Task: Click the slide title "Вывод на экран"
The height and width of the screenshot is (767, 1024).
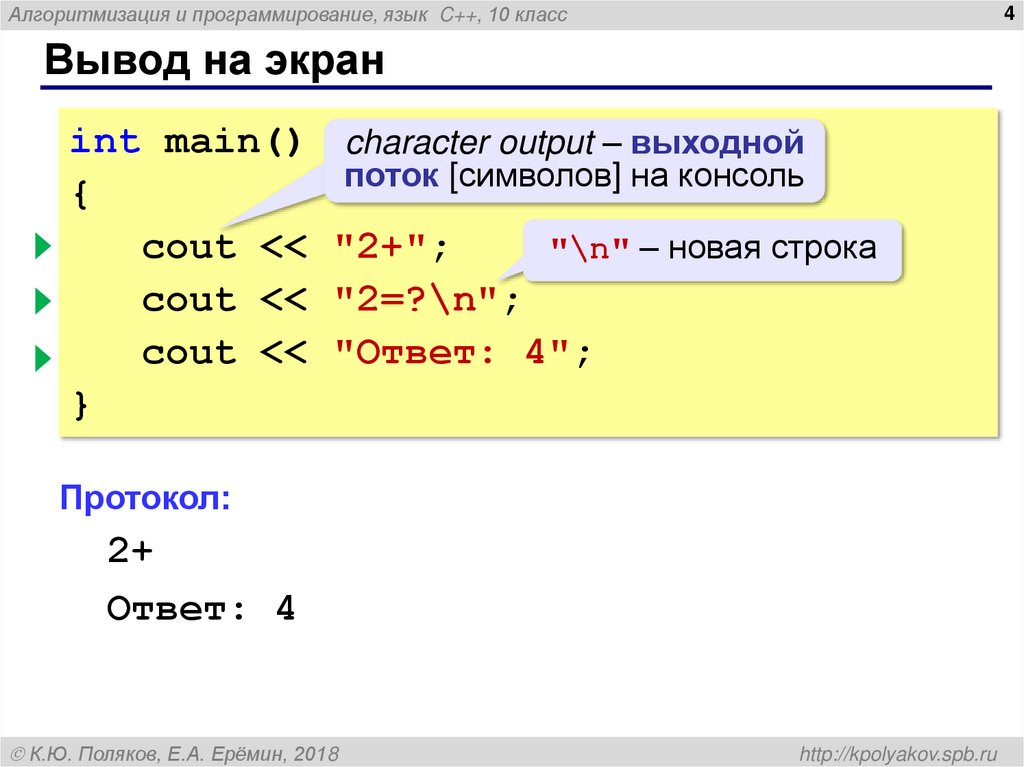Action: pyautogui.click(x=215, y=62)
